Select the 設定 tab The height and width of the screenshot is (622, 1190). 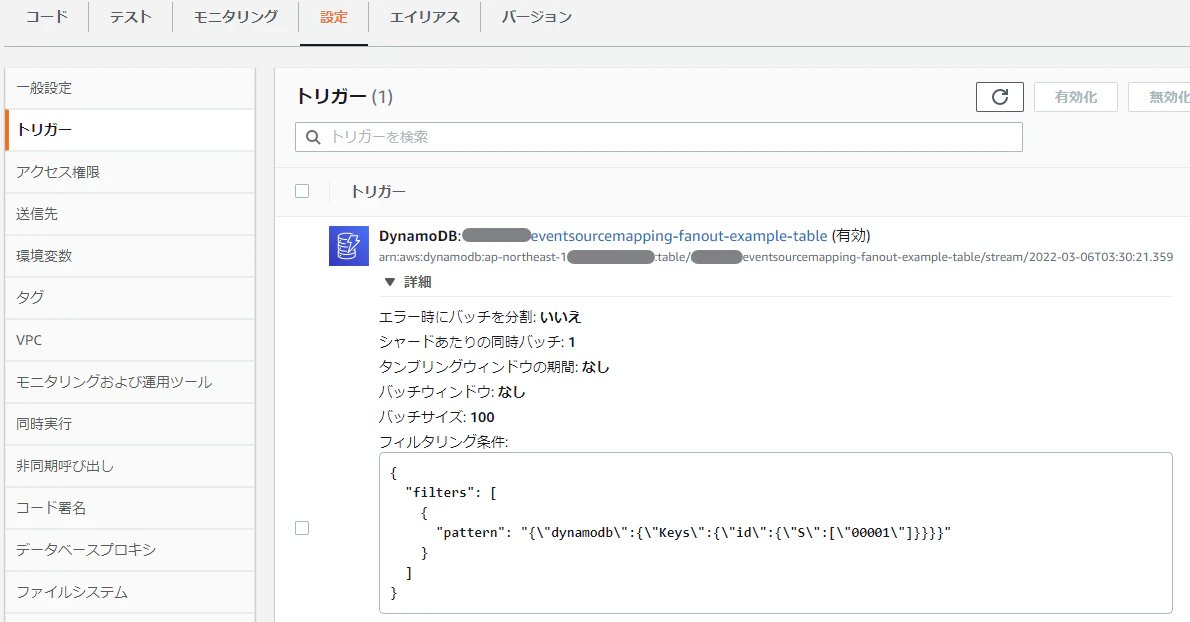tap(334, 17)
